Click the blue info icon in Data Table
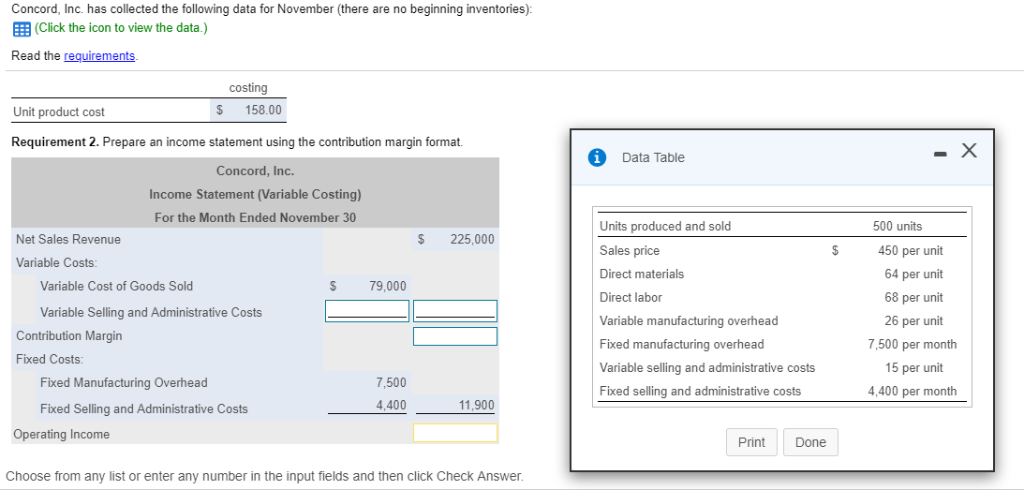This screenshot has width=1024, height=490. (596, 157)
